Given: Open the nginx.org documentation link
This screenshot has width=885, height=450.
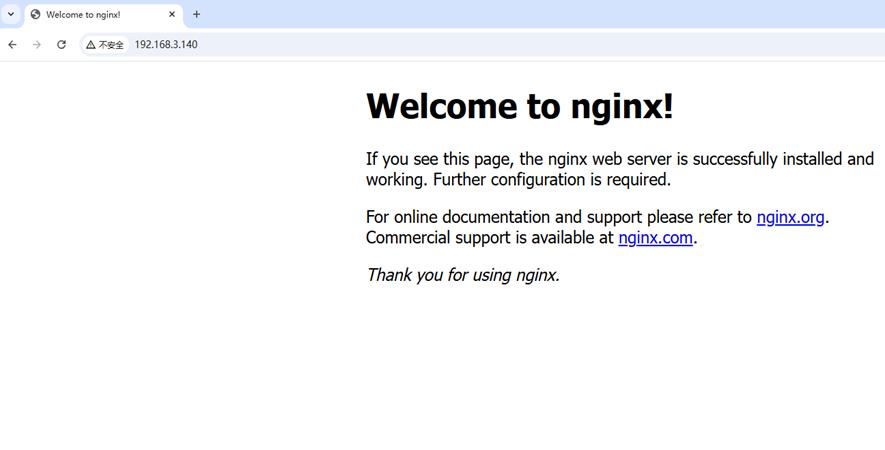Looking at the screenshot, I should [x=790, y=217].
